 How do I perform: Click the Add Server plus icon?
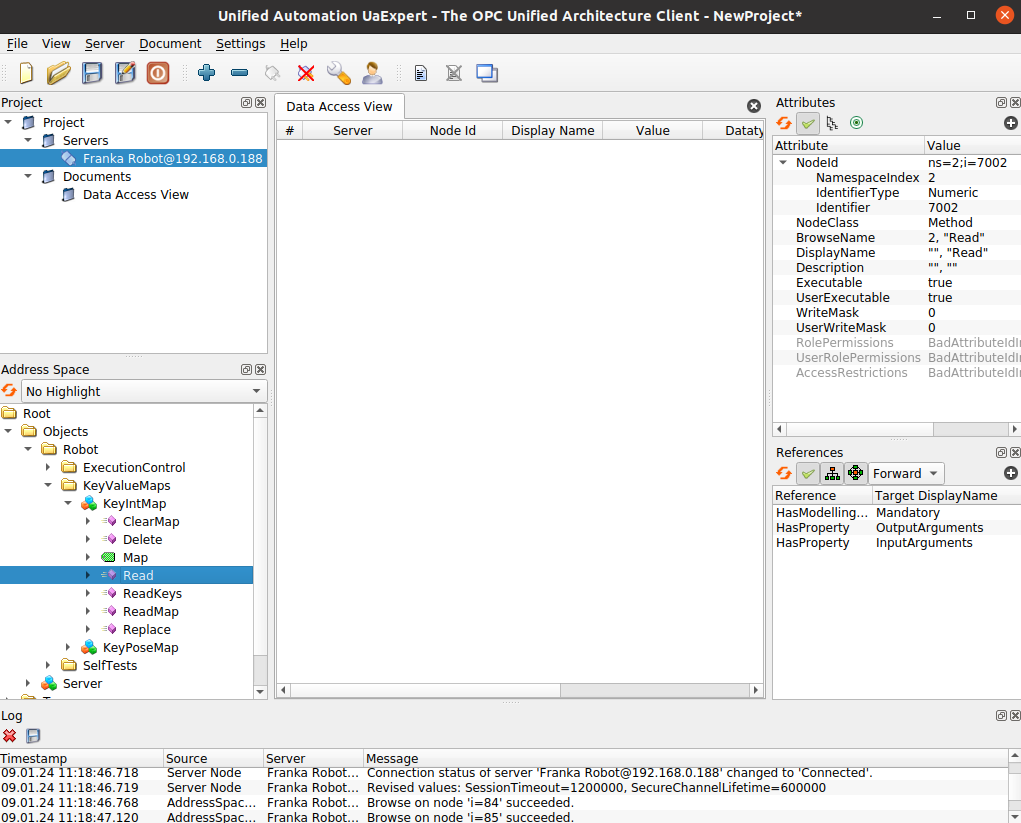coord(207,73)
